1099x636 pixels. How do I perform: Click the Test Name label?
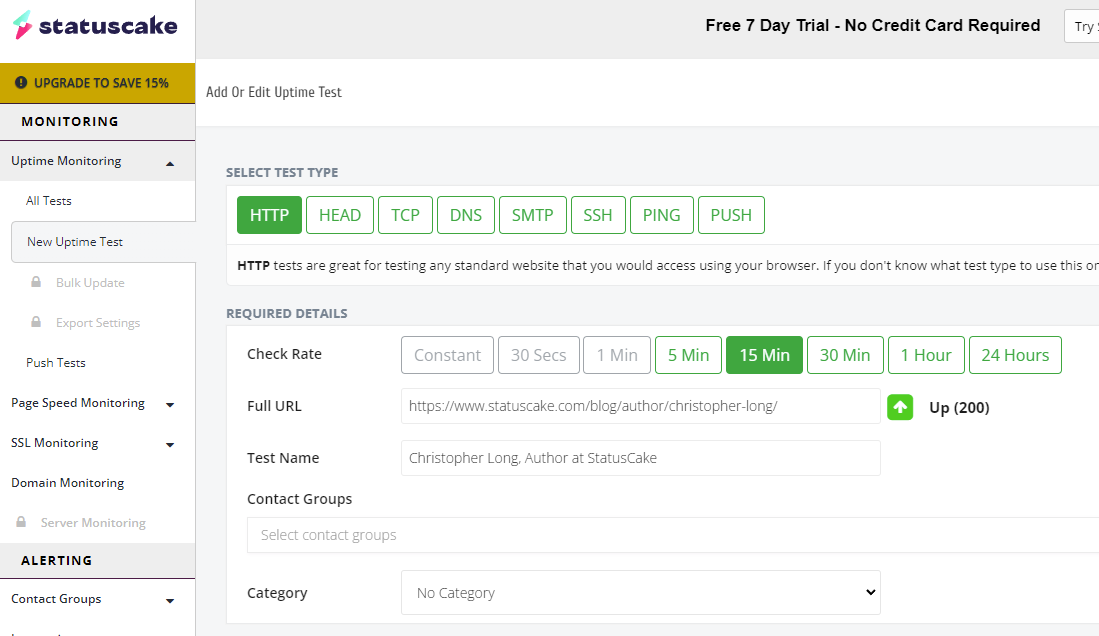click(283, 458)
